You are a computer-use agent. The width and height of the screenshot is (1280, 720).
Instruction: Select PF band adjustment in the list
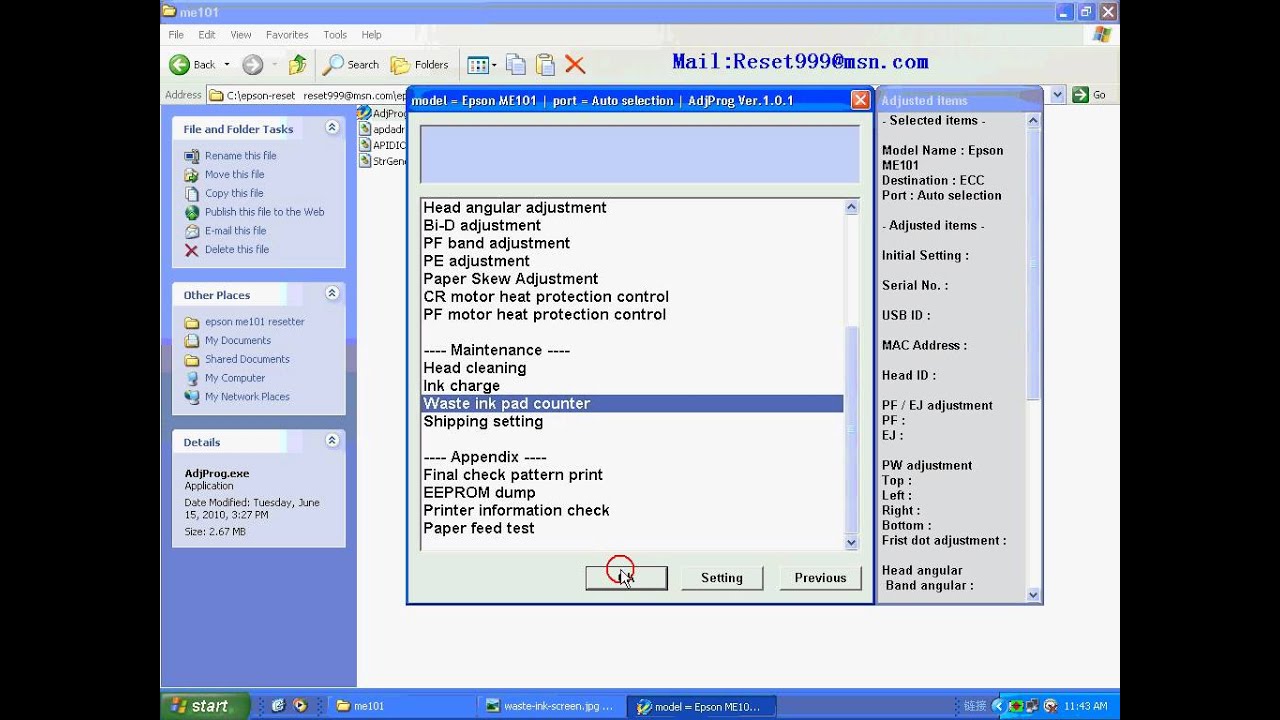coord(632,244)
